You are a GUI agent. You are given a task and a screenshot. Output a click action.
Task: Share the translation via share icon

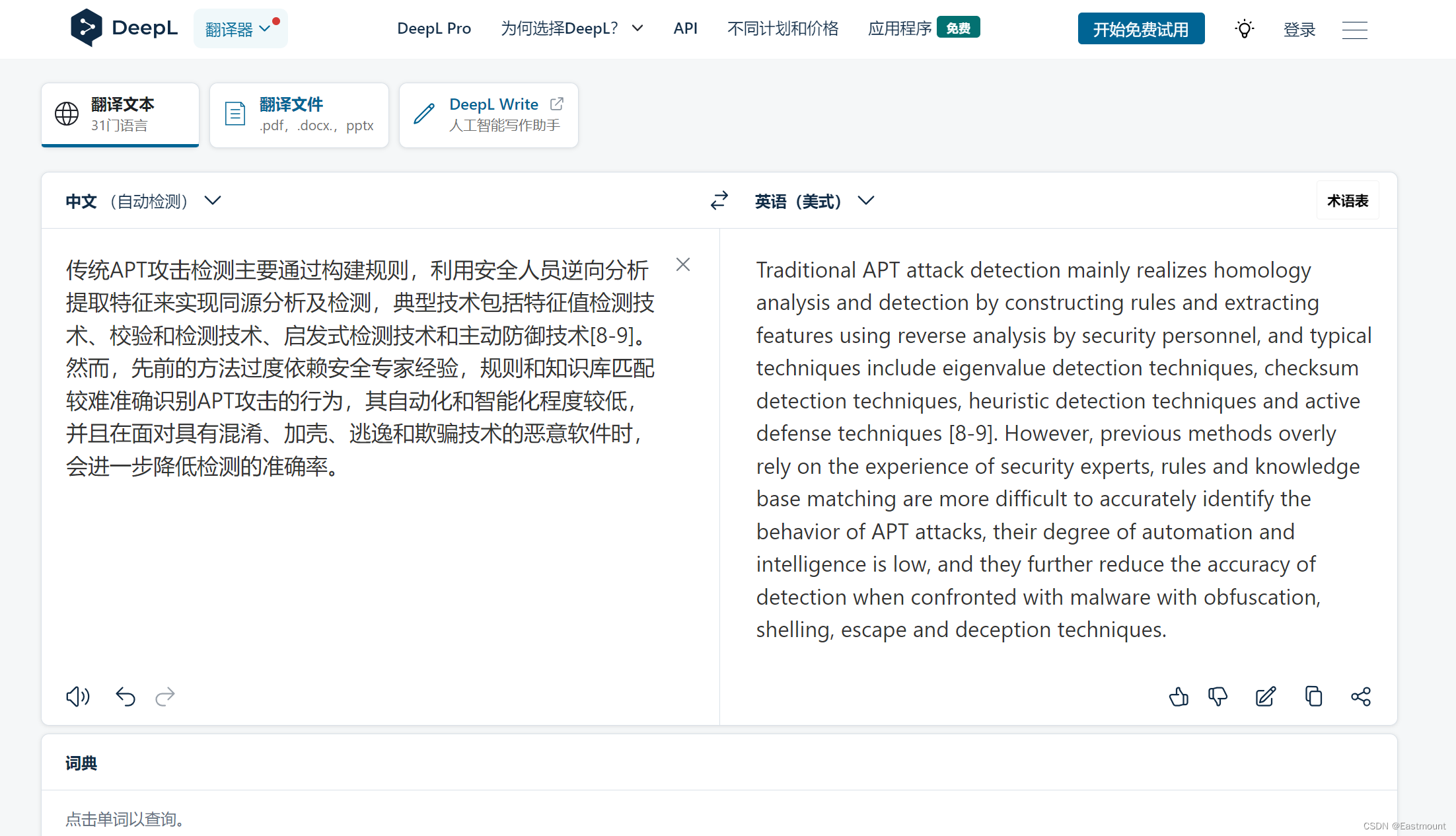click(x=1361, y=697)
